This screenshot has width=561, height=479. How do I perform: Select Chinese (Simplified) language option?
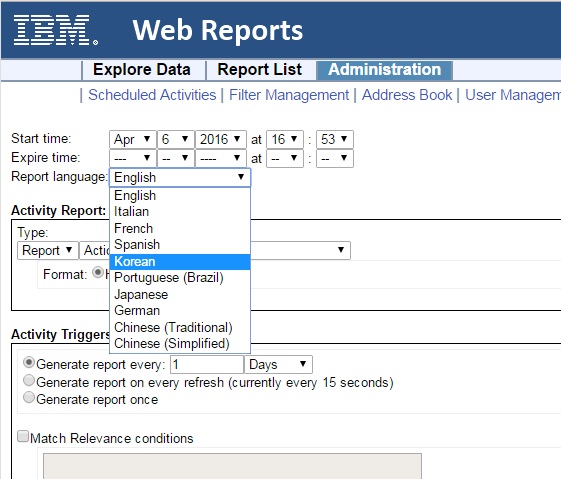[180, 343]
